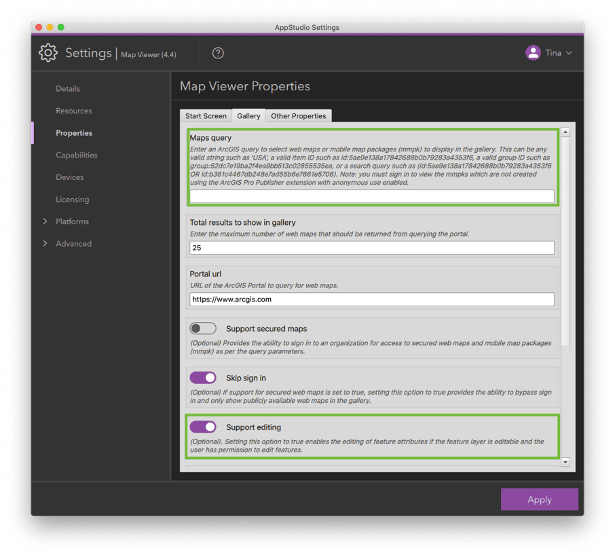The image size is (616, 558).
Task: Click the Skip sign in label
Action: click(x=246, y=378)
